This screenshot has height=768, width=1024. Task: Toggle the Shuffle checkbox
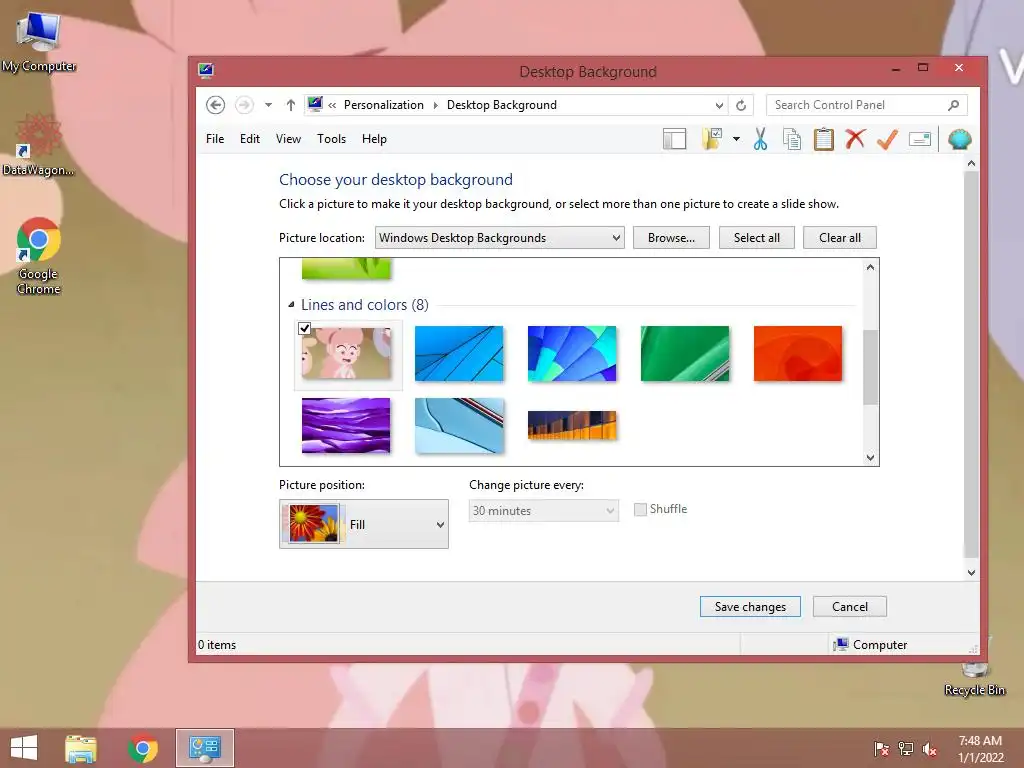pyautogui.click(x=640, y=509)
